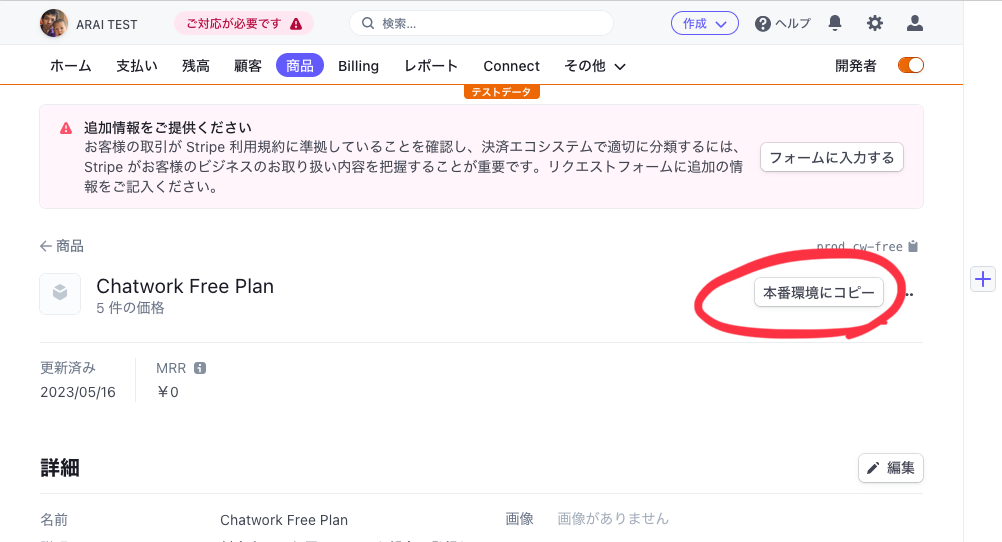
Task: Click 本番環境にコピー button
Action: pyautogui.click(x=819, y=293)
